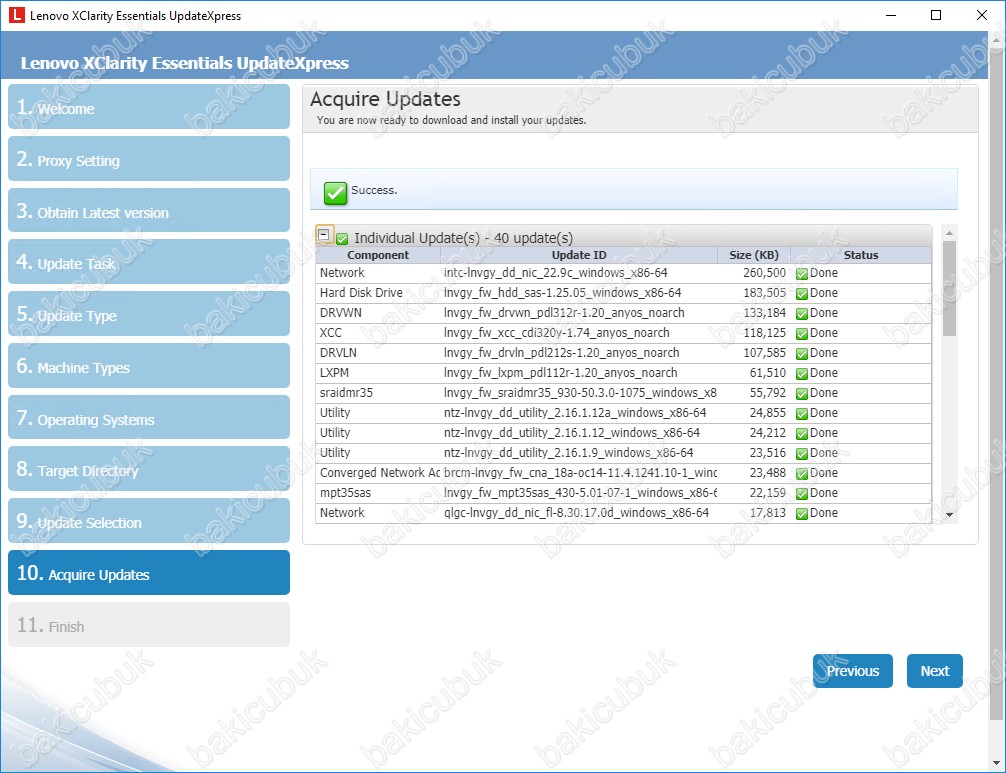Toggle the Individual Update(s) group checkbox
The image size is (1006, 773).
[342, 239]
